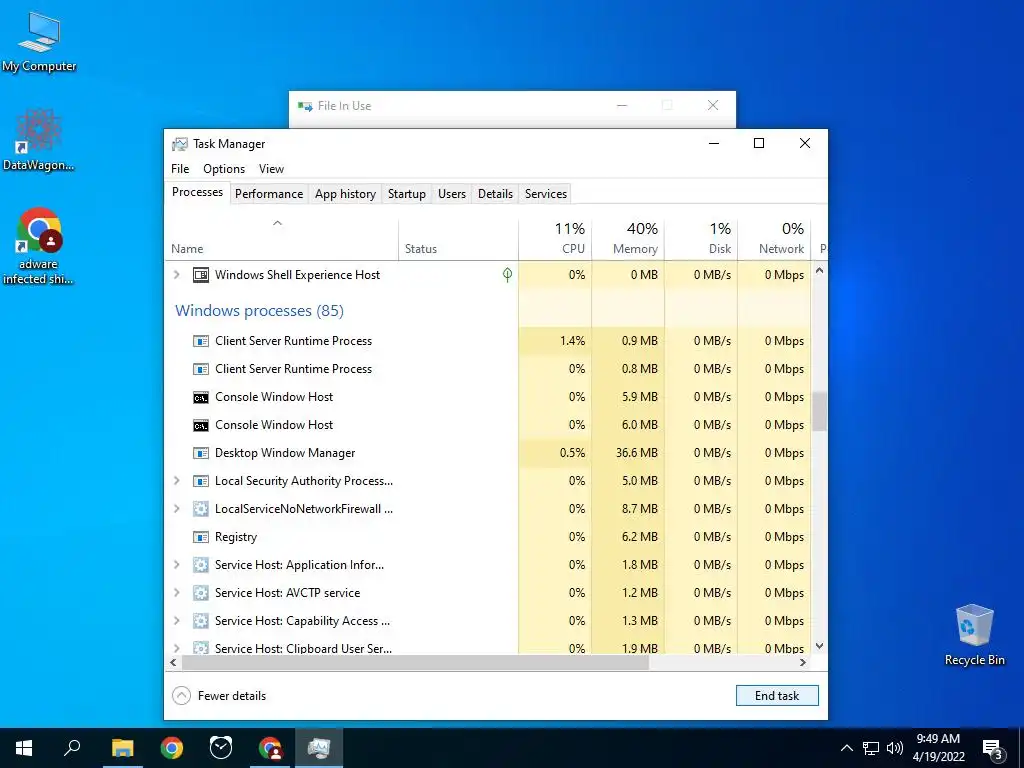Image resolution: width=1024 pixels, height=768 pixels.
Task: Expand Service Host: Capability Access row
Action: tap(176, 621)
